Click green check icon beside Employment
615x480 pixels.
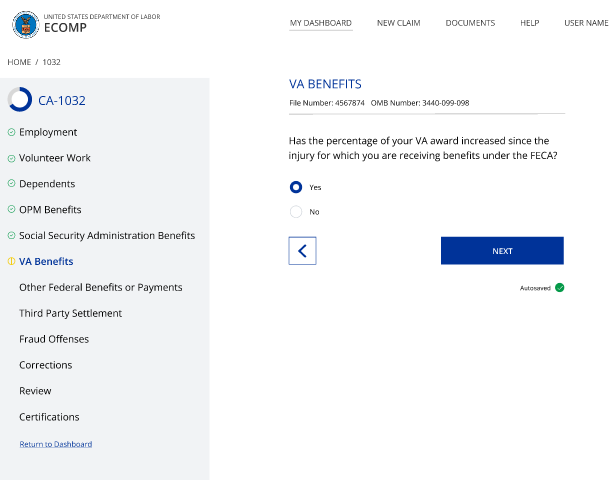click(11, 132)
